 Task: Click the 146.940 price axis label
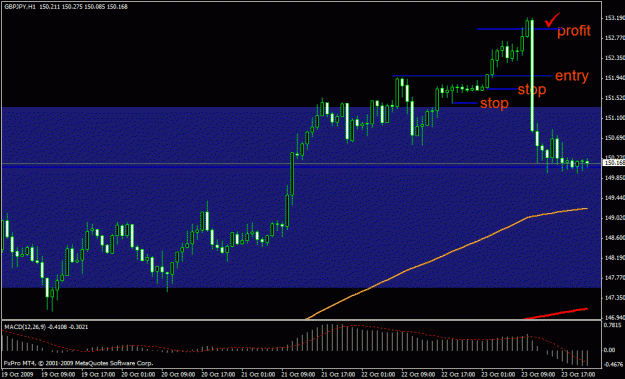point(614,318)
